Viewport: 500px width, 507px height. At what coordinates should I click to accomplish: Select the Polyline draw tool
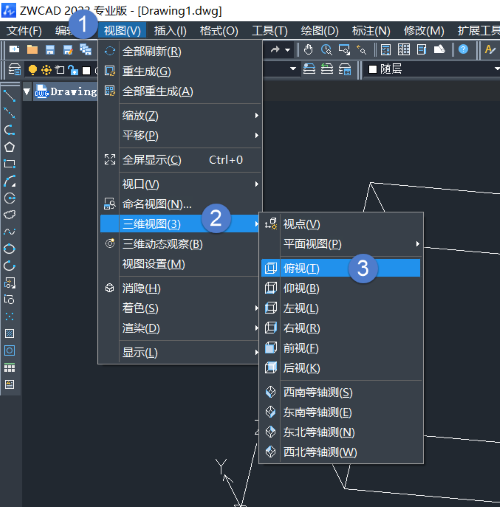pyautogui.click(x=10, y=130)
